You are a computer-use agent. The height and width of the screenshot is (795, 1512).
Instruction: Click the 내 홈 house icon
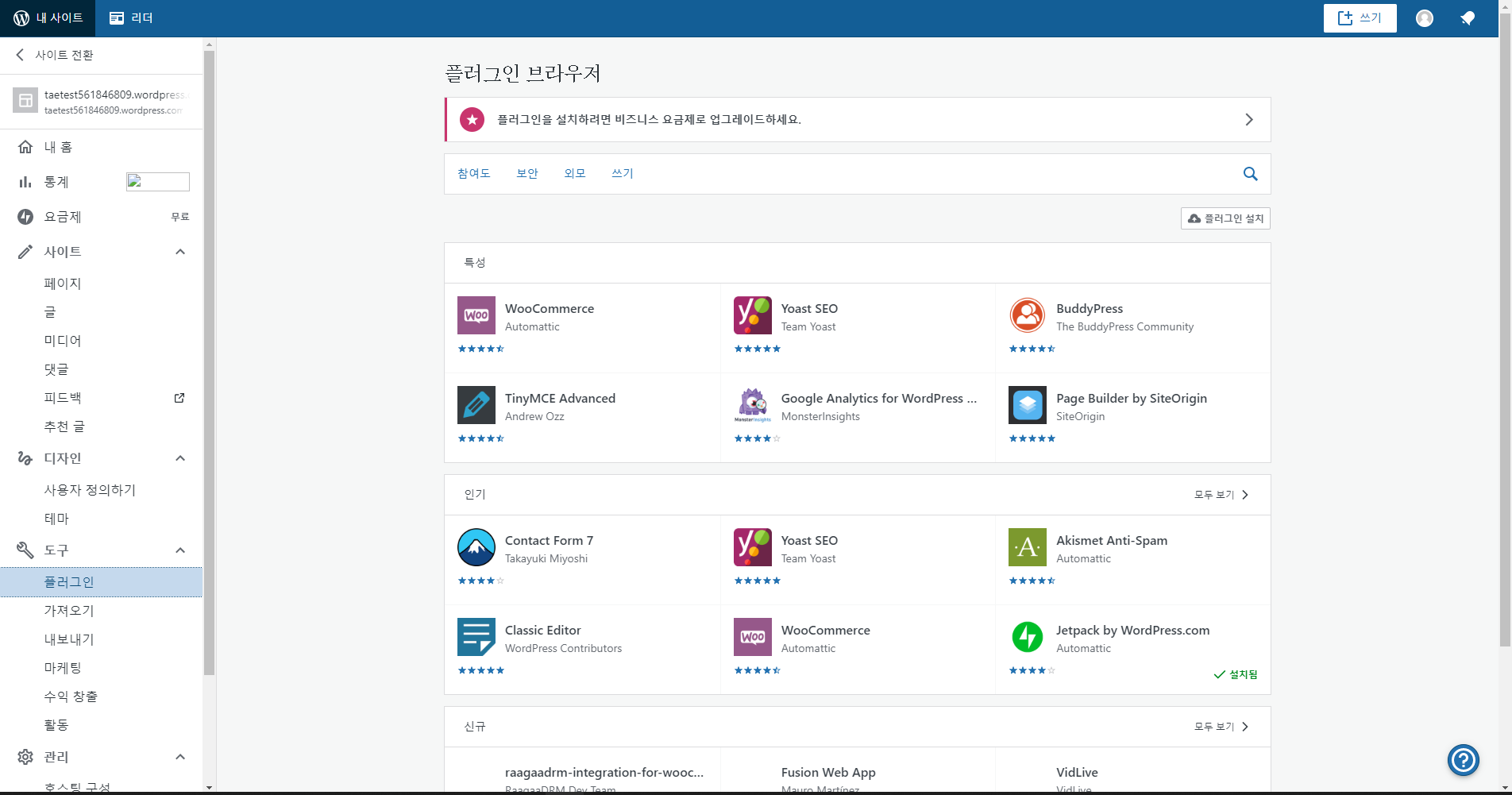25,147
